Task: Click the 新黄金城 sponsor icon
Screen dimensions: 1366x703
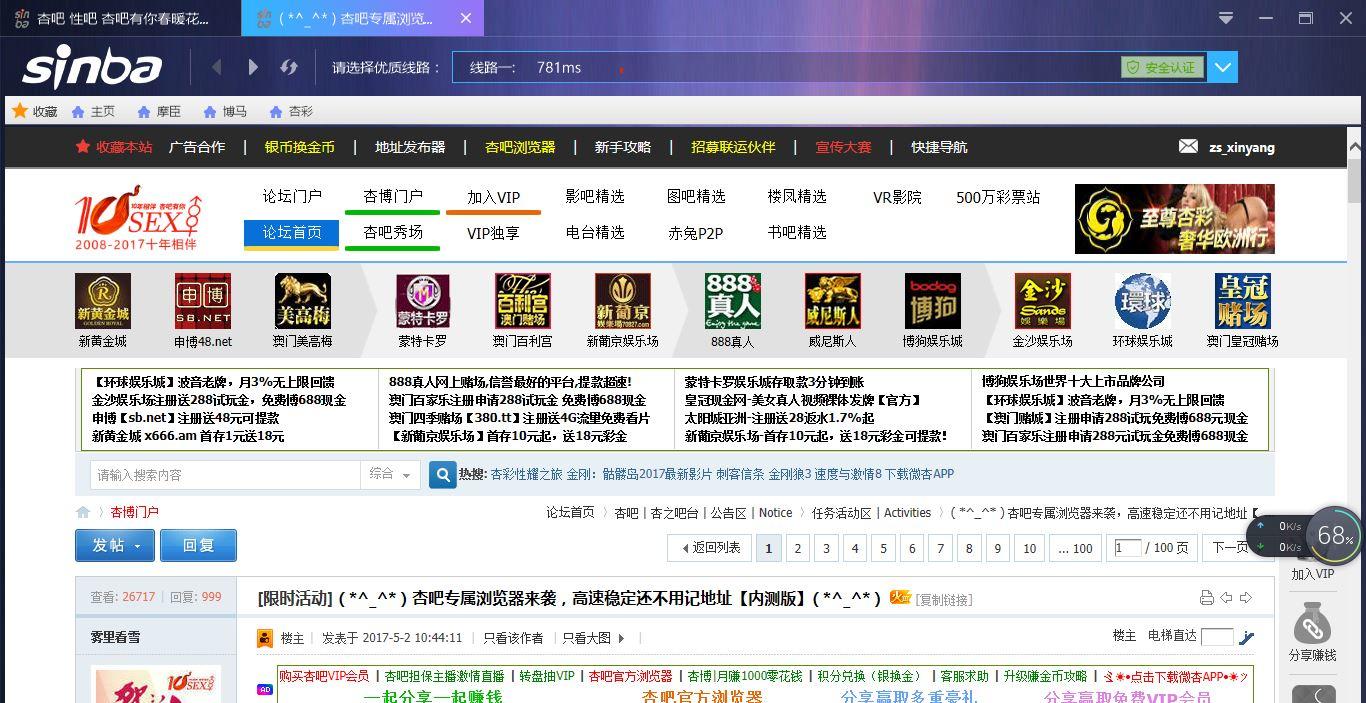Action: [x=103, y=301]
